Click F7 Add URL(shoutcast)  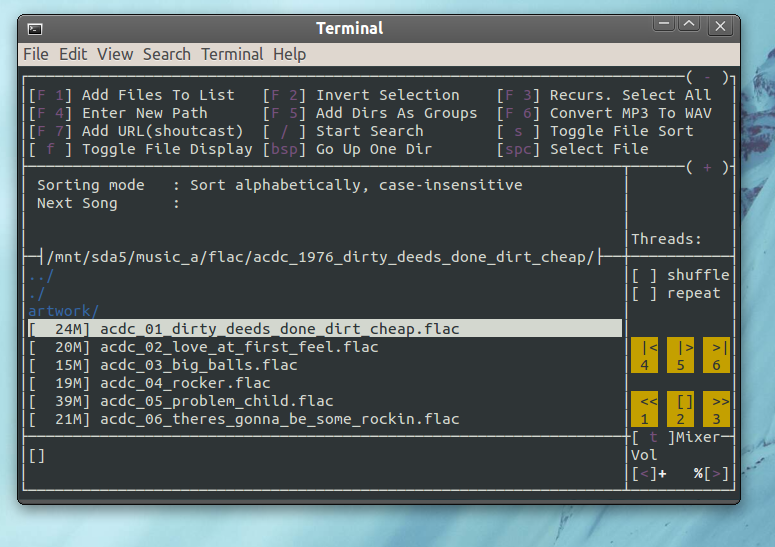[136, 131]
